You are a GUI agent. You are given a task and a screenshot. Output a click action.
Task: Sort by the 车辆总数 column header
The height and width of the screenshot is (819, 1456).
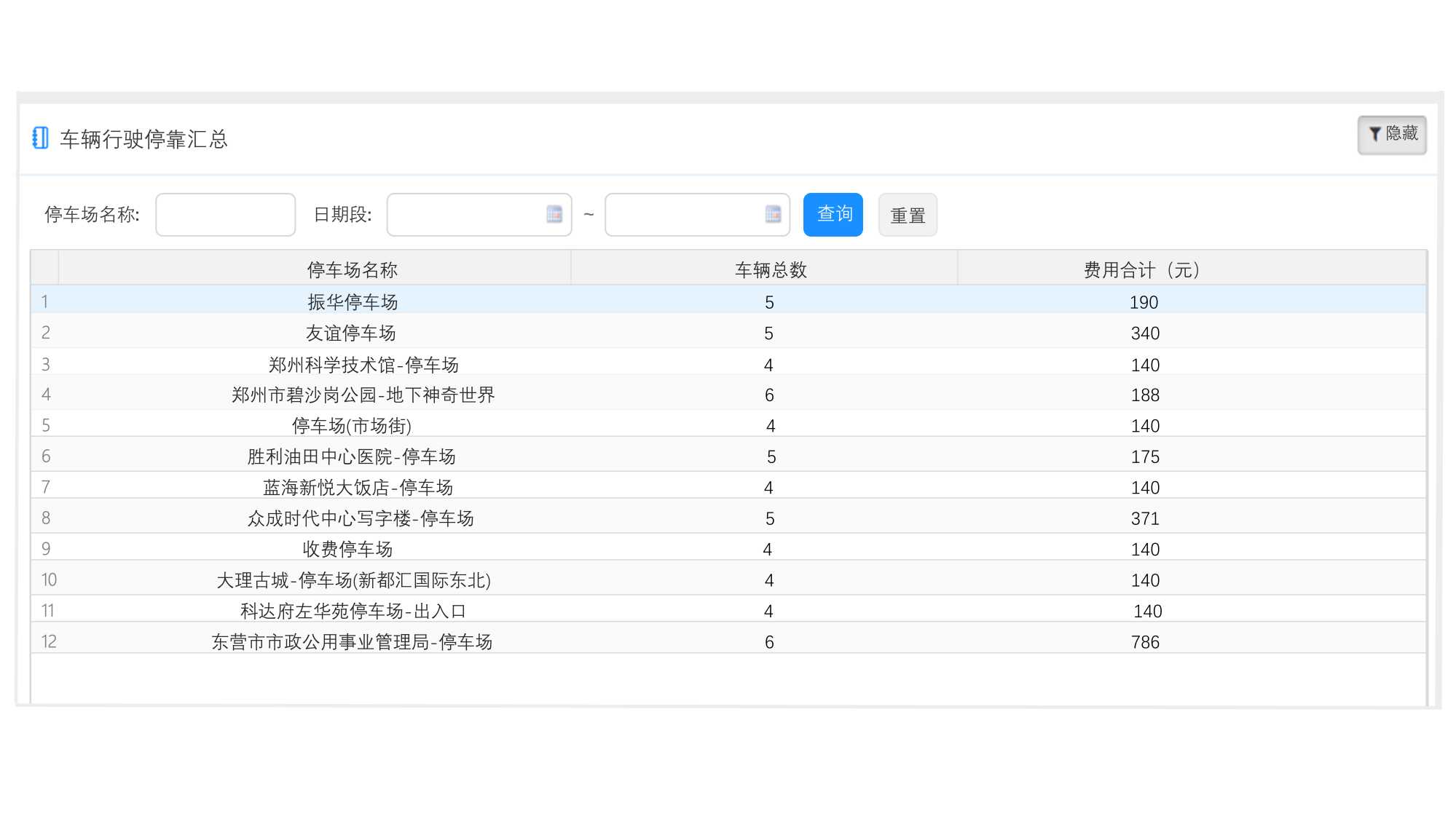771,270
